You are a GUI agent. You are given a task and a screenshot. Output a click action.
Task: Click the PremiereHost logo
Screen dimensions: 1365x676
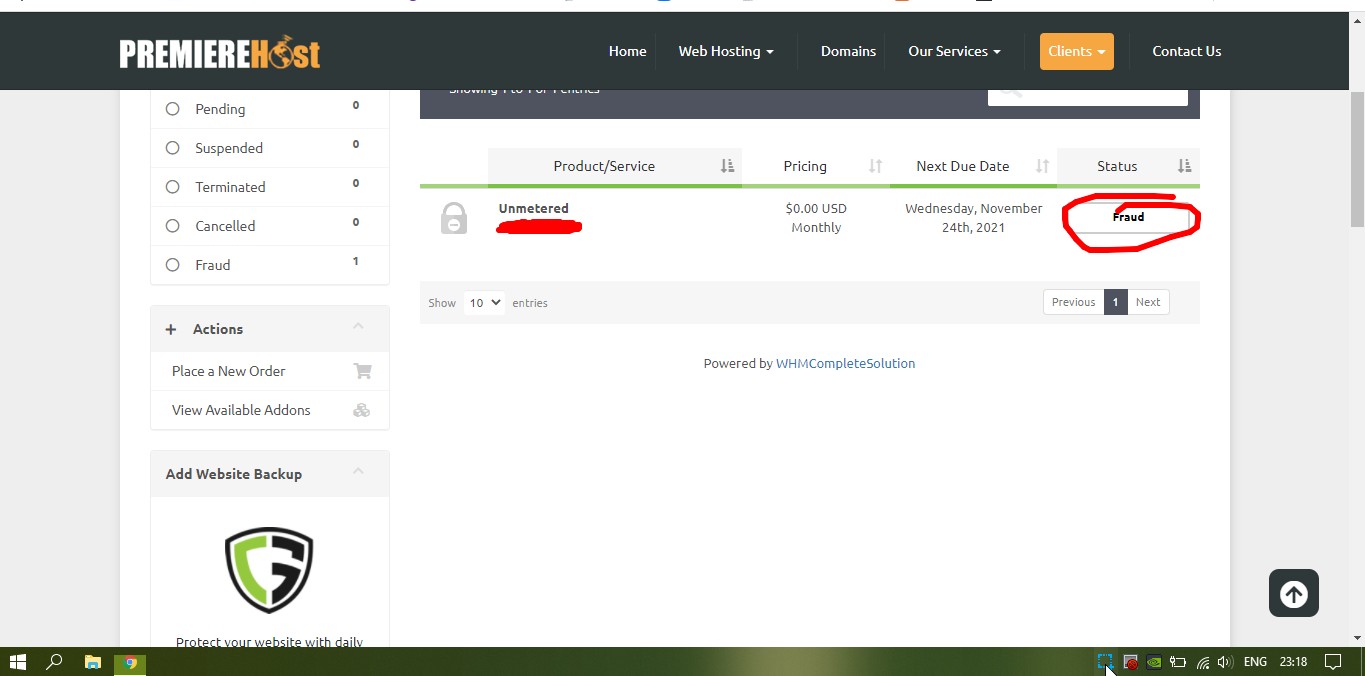[220, 52]
